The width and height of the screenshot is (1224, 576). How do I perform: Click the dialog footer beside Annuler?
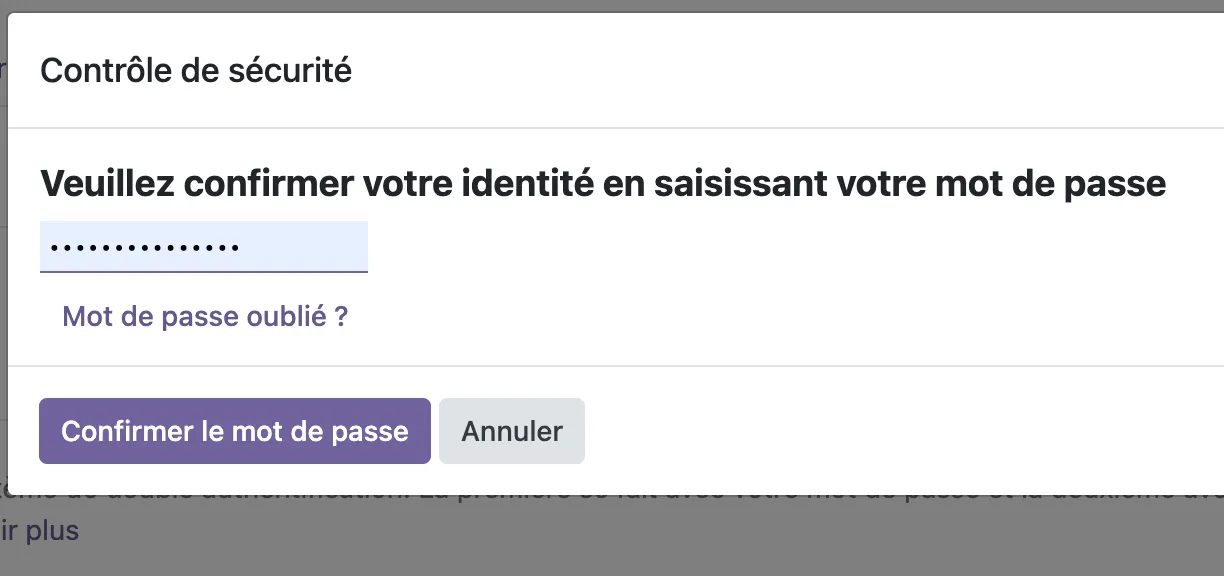(x=900, y=431)
